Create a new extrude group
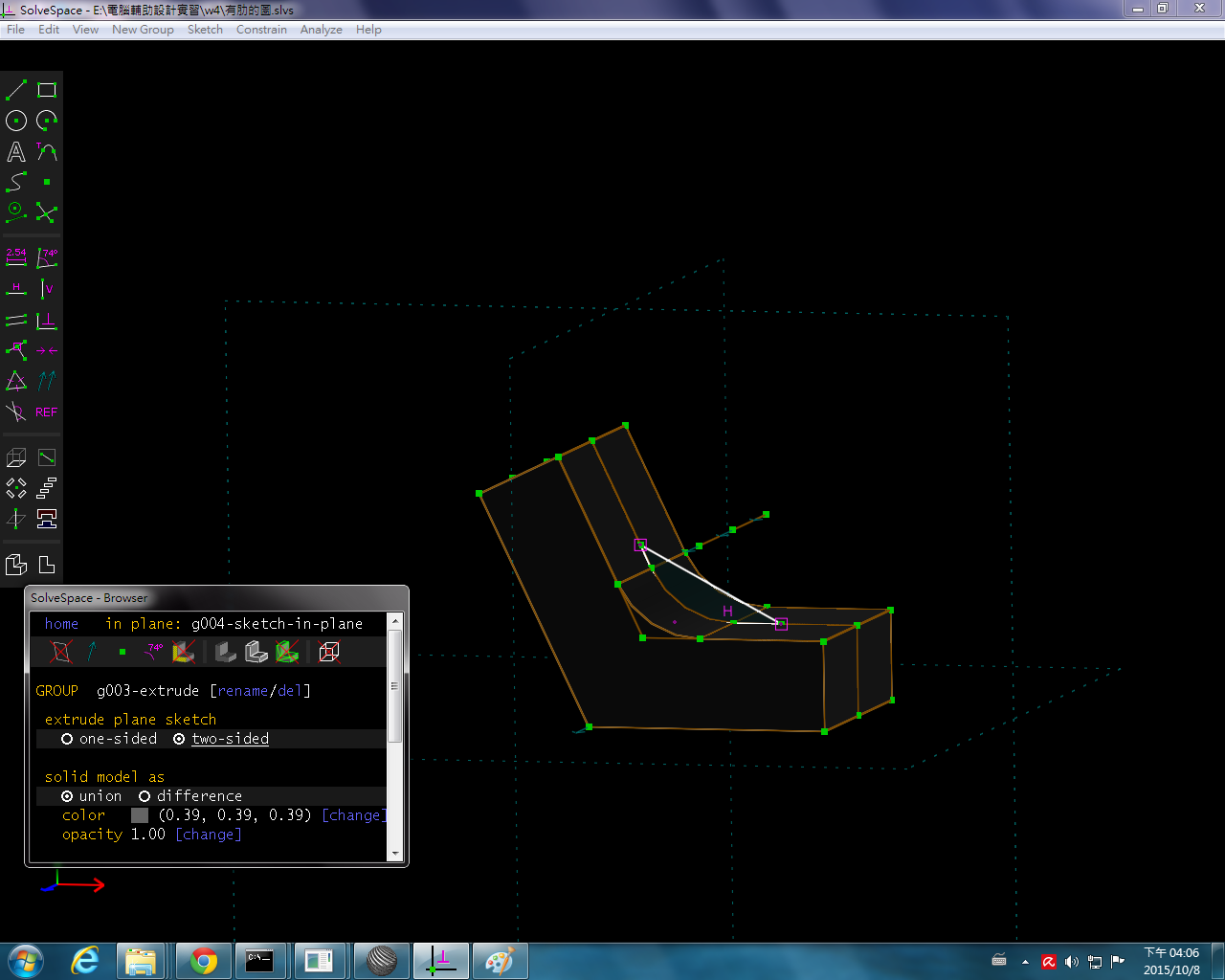Viewport: 1225px width, 980px height. click(x=16, y=457)
